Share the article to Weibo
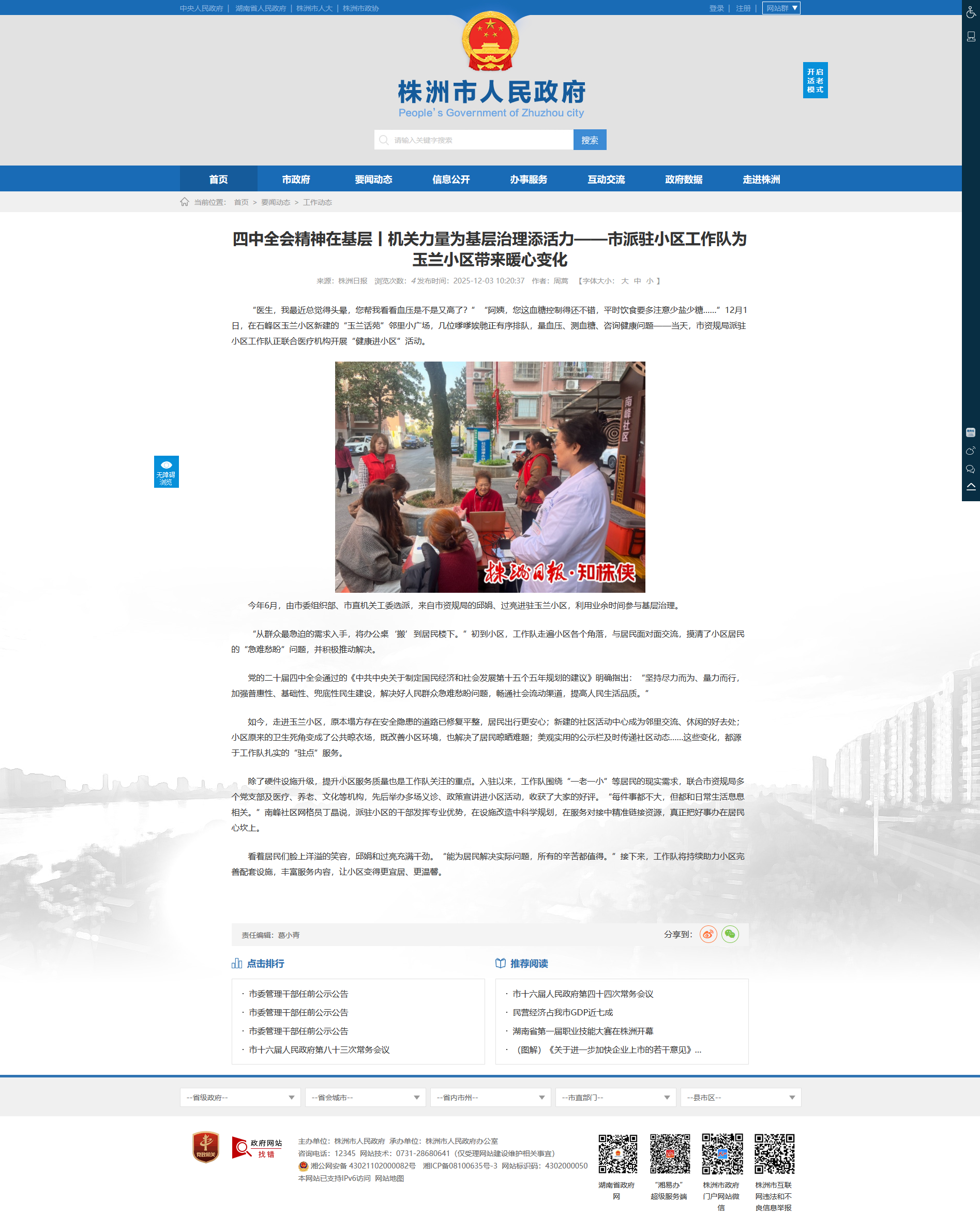 point(707,934)
